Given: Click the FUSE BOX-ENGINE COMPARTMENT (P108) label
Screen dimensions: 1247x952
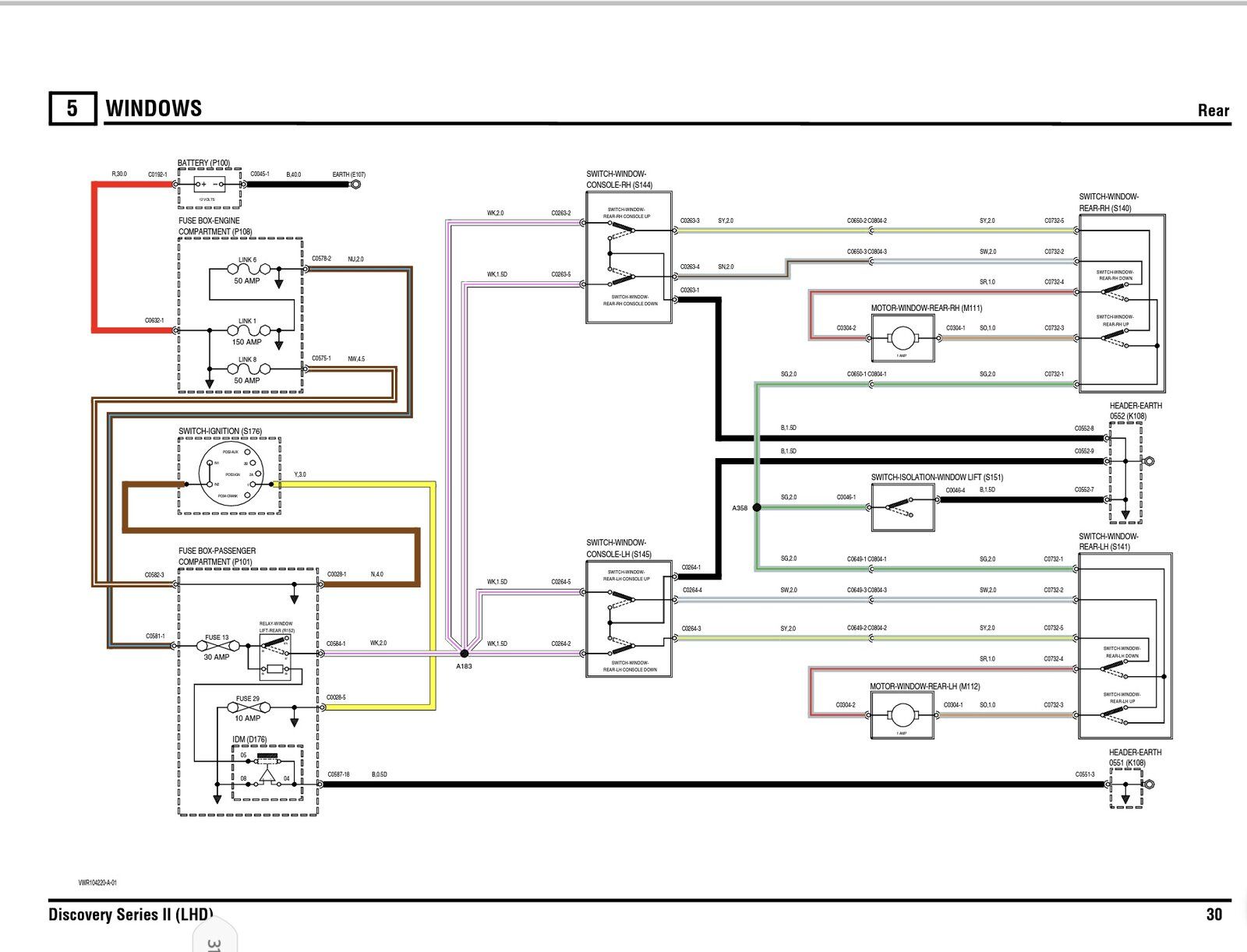Looking at the screenshot, I should 215,226.
